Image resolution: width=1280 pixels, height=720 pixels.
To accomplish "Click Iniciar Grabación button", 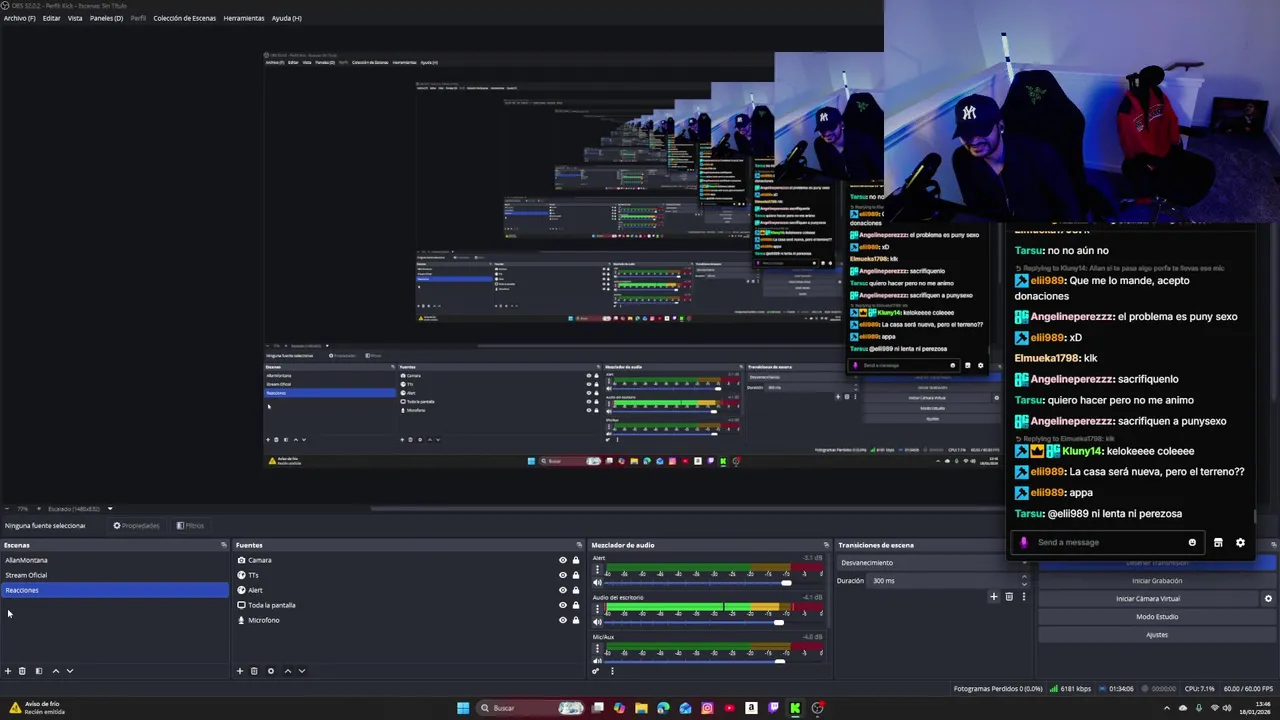I will click(1157, 581).
